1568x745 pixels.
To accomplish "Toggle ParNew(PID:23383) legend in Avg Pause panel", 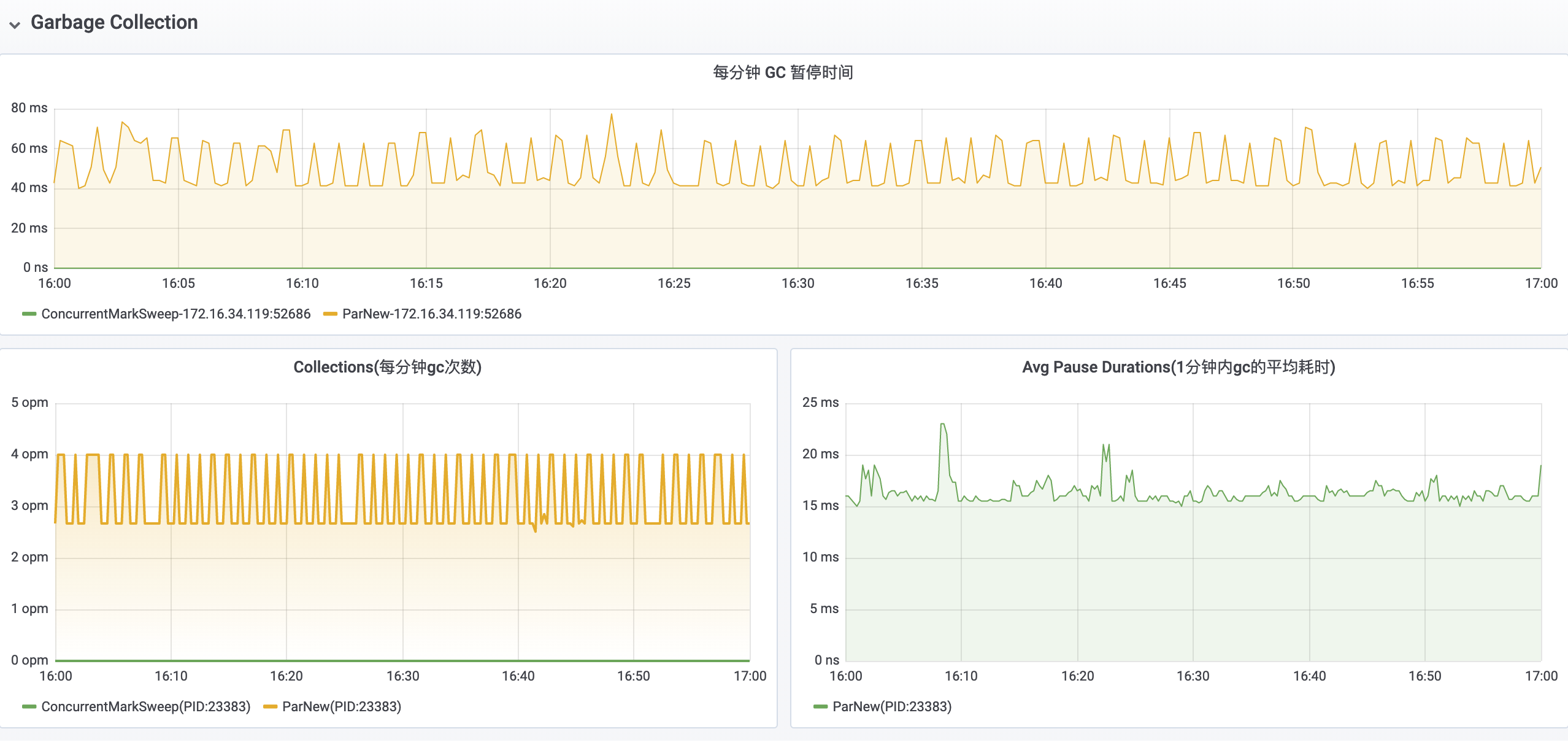I will (891, 706).
